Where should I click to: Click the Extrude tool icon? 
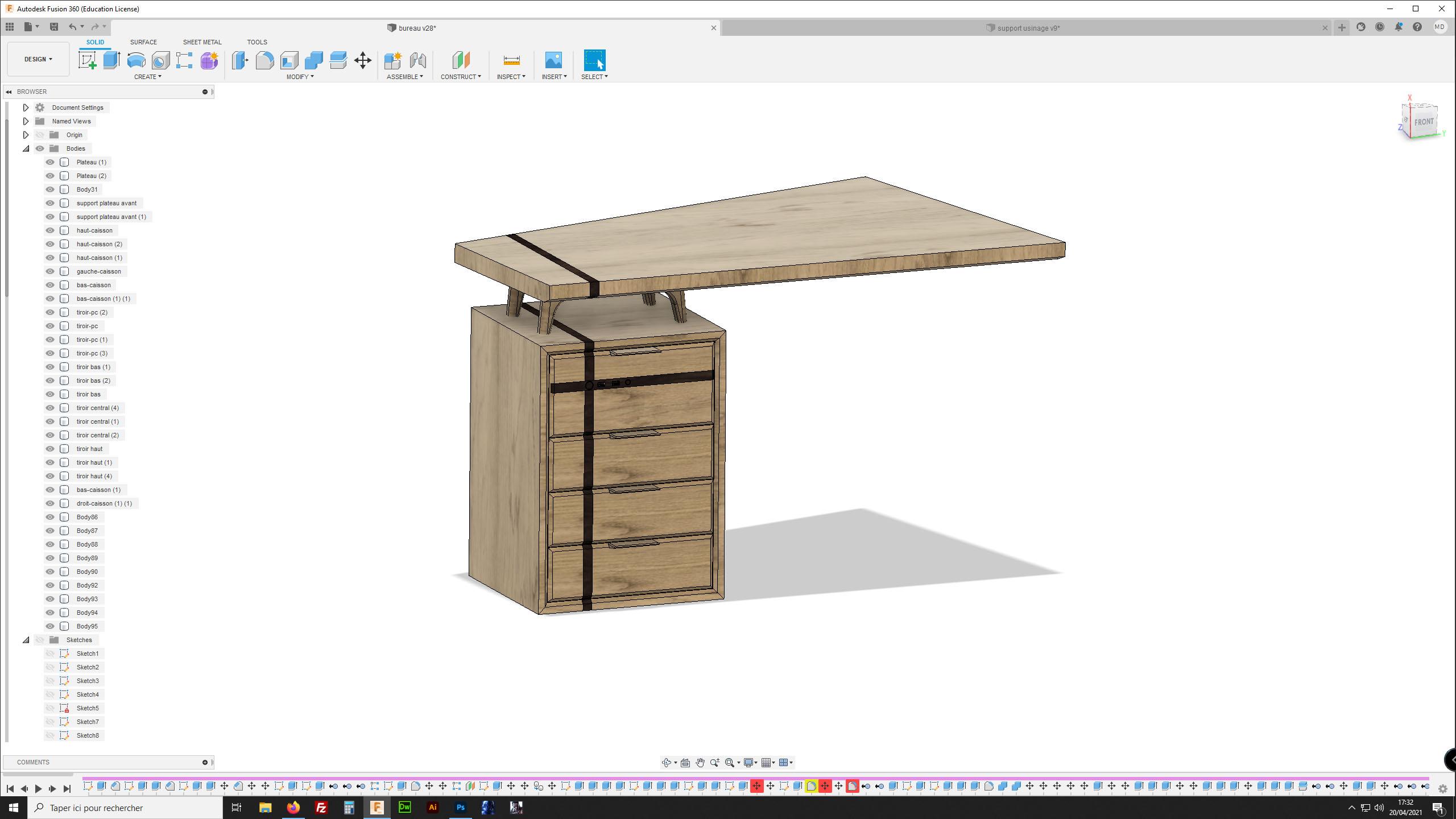[111, 60]
